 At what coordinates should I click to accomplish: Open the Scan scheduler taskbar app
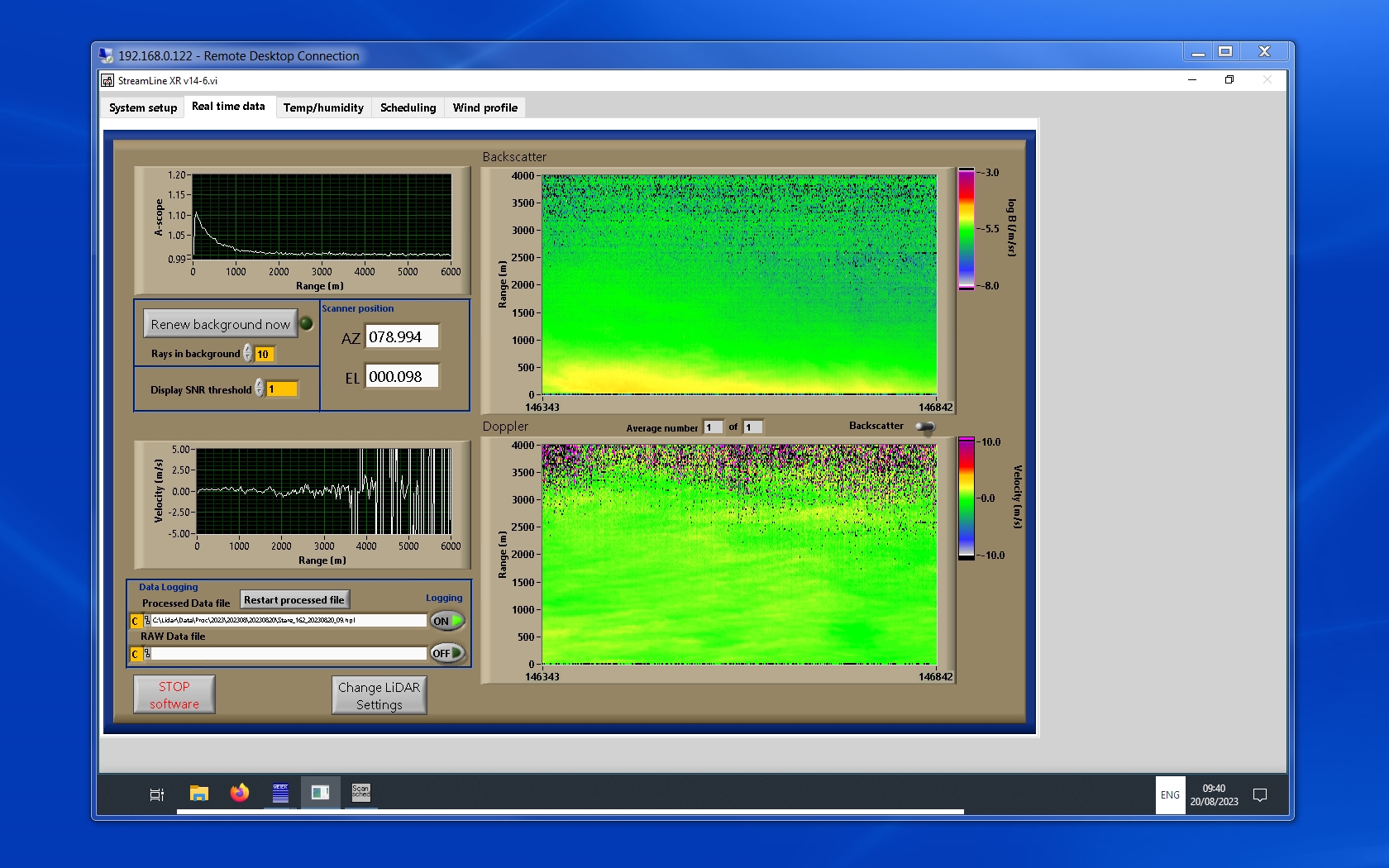point(361,793)
